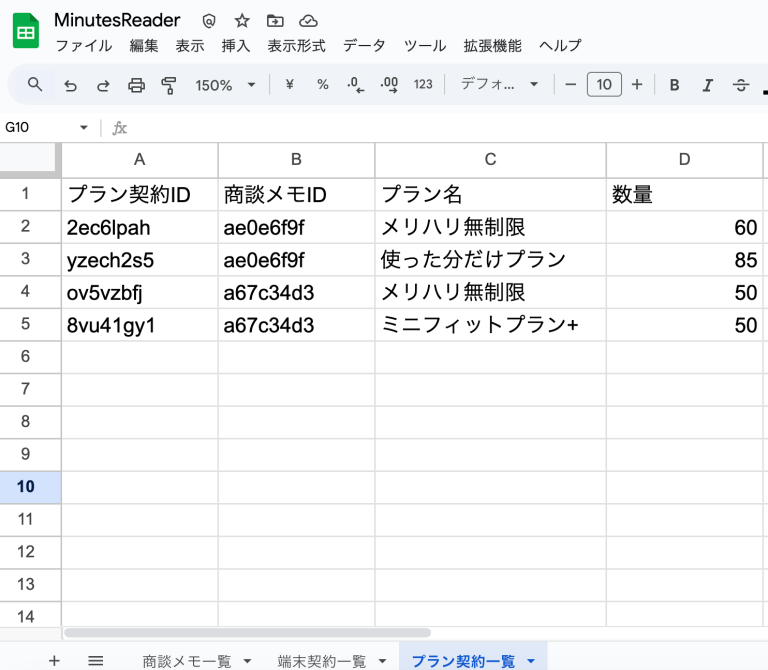Select the プラン契約一覧 sheet tab
The height and width of the screenshot is (670, 768).
463,661
